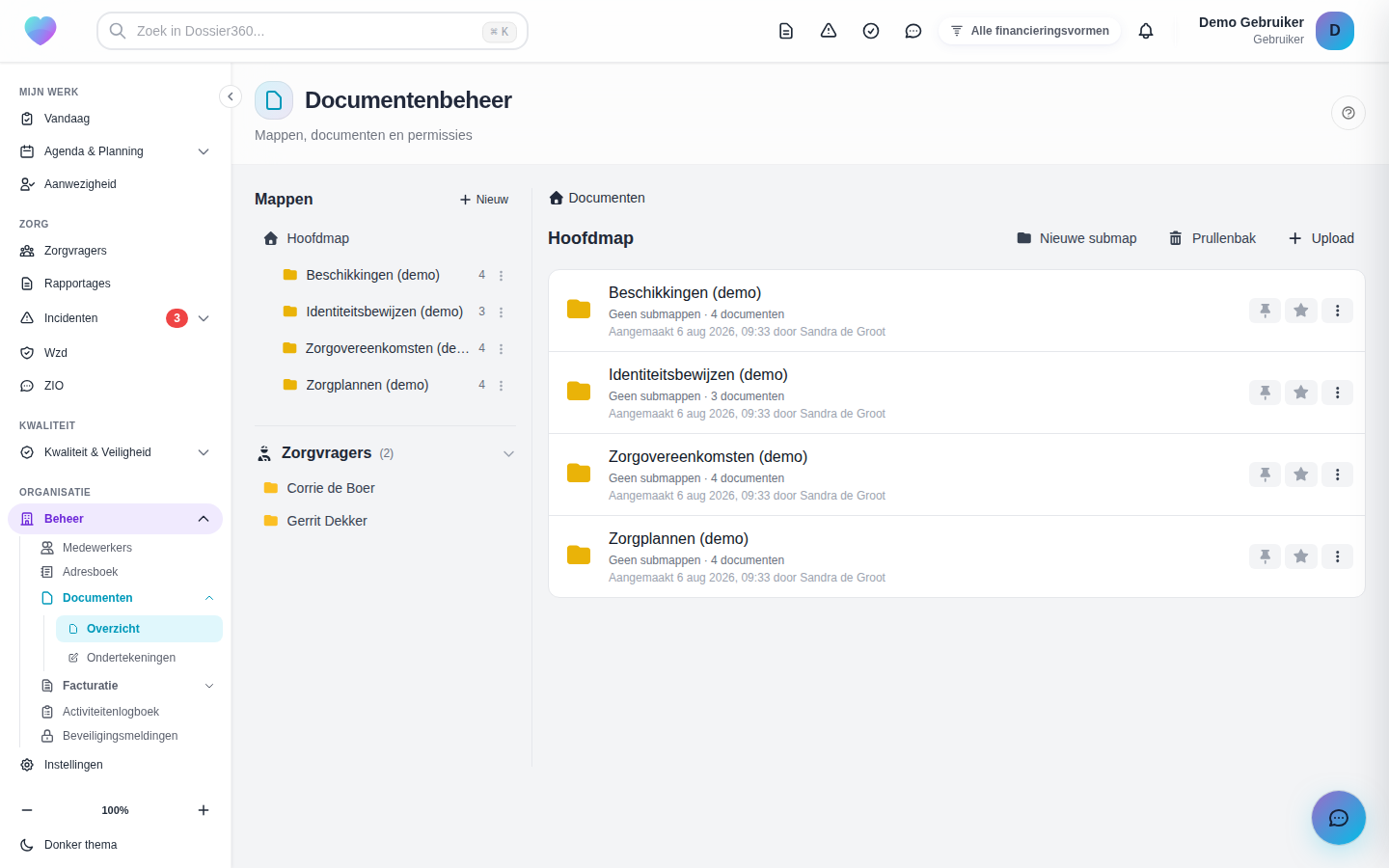Focus the Zoek in Dossier360 search field
This screenshot has height=868, width=1389.
(313, 31)
